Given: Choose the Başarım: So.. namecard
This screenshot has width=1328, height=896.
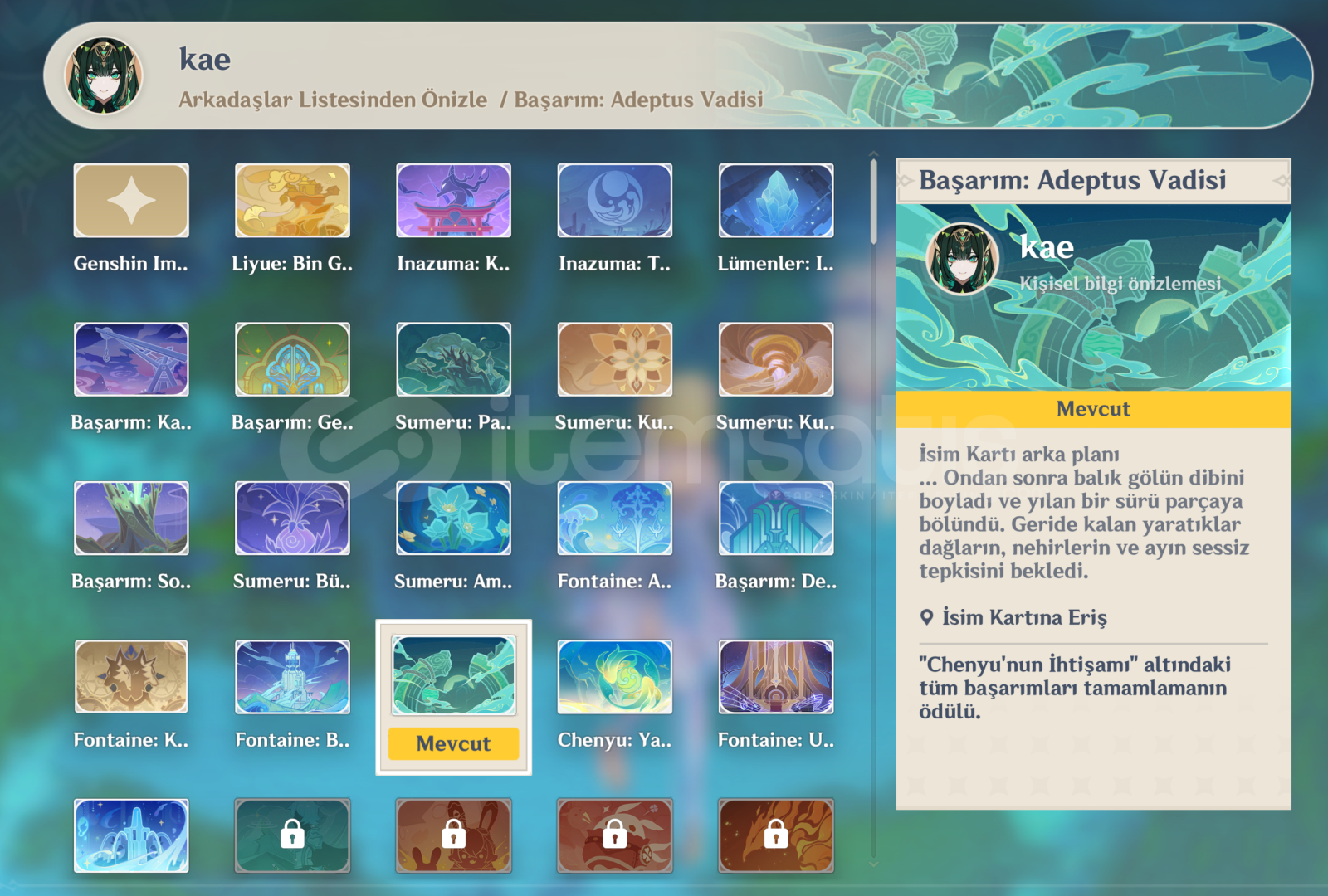Looking at the screenshot, I should 131,519.
